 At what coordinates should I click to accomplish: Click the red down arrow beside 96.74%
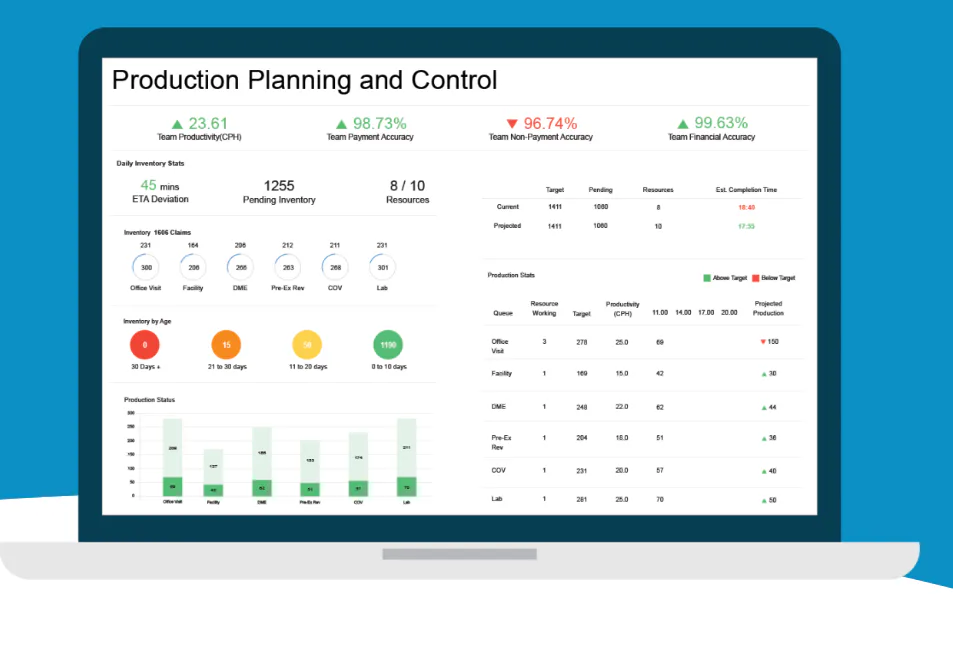(512, 124)
